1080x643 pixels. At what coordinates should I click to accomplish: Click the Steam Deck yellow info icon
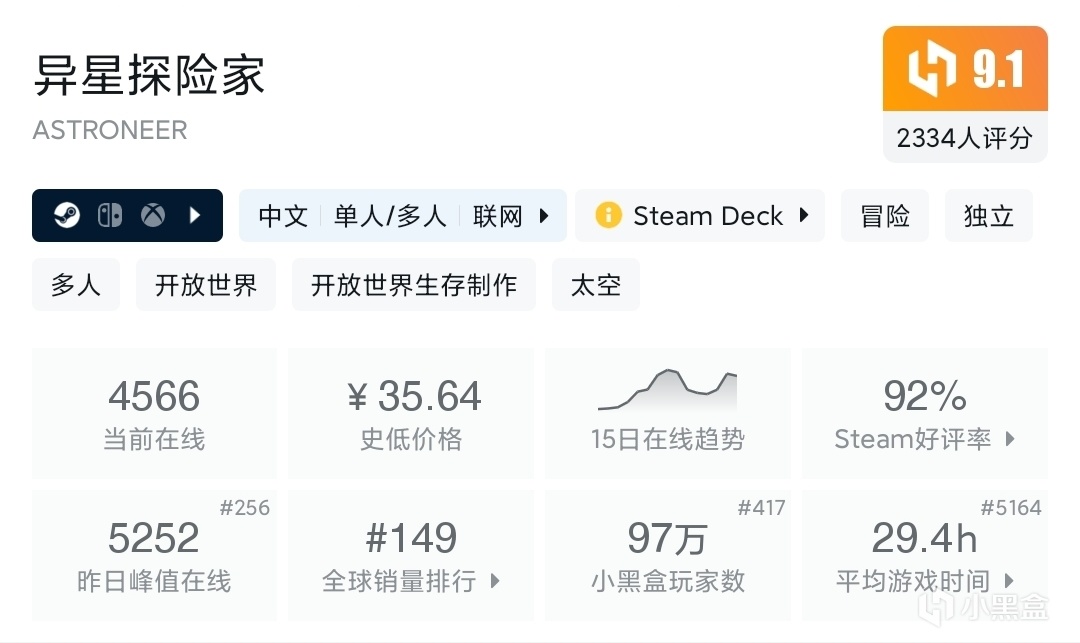(608, 215)
